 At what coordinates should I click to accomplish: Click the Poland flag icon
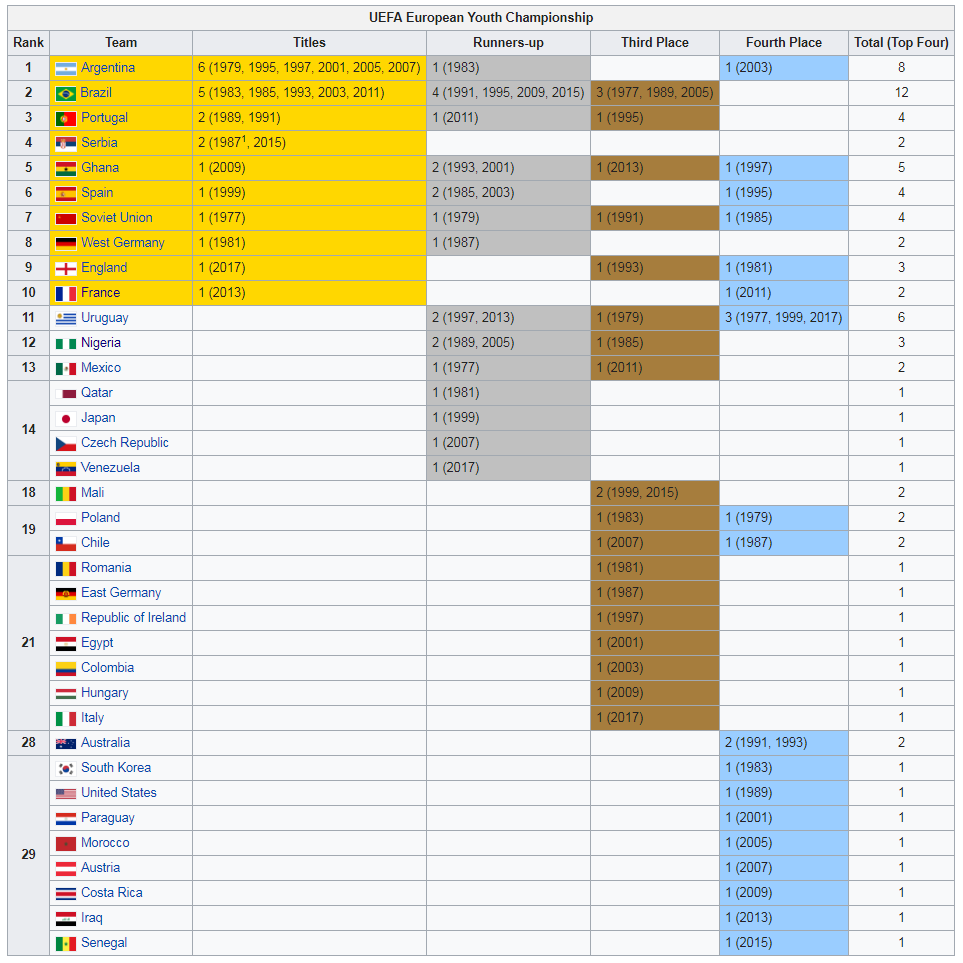66,519
